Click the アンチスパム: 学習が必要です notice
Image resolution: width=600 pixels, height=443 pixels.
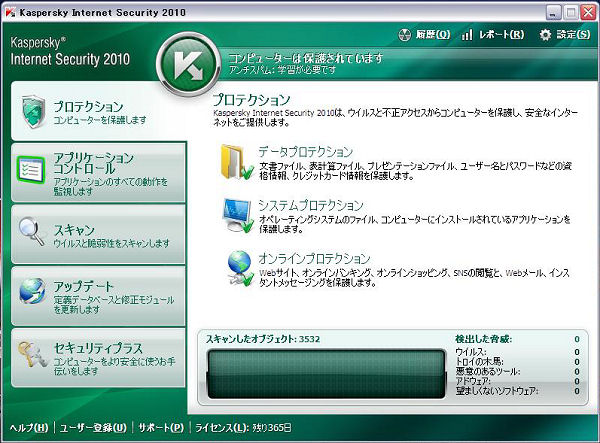(x=282, y=70)
